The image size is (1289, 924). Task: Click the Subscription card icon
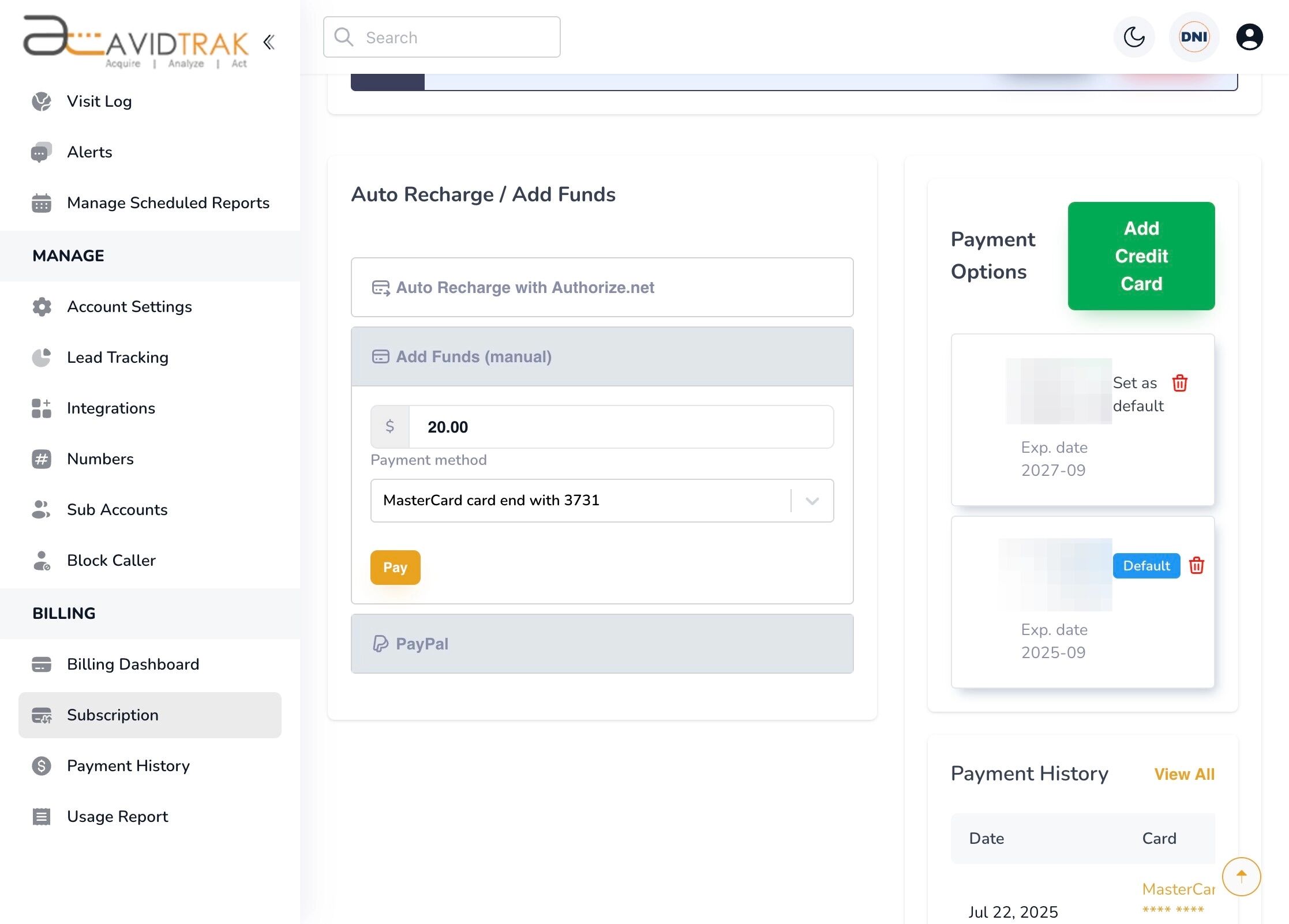[42, 715]
